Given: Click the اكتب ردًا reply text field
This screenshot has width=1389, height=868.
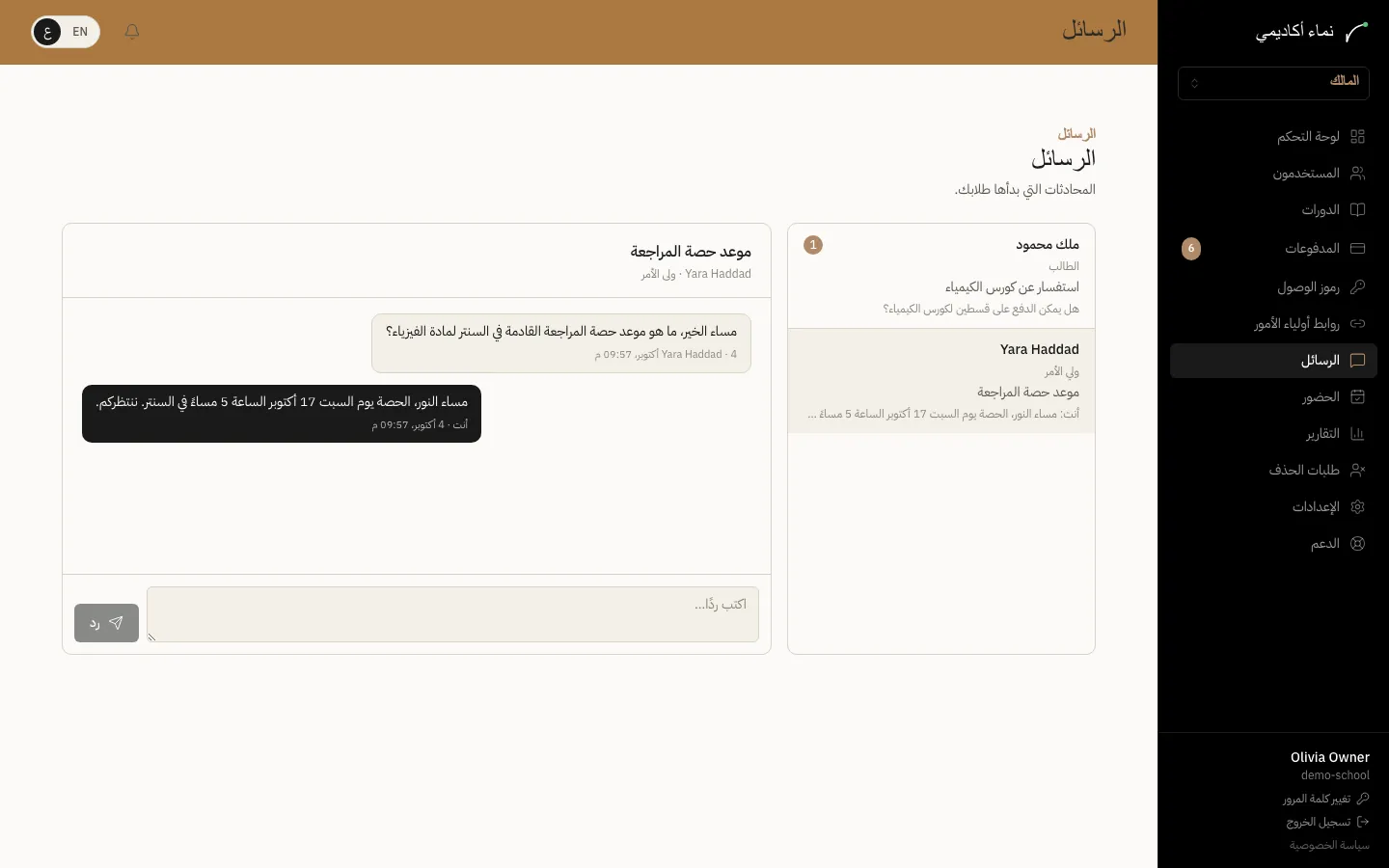Looking at the screenshot, I should pyautogui.click(x=452, y=614).
